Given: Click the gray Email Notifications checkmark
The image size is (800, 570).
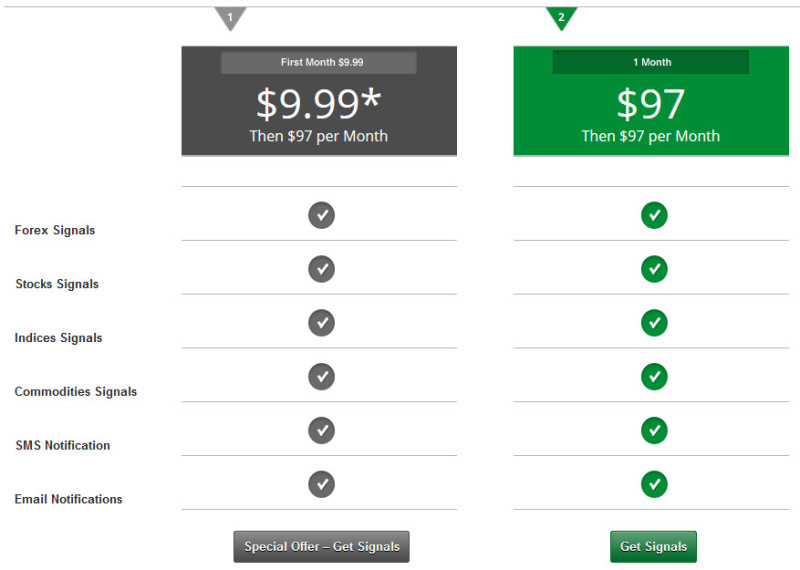Looking at the screenshot, I should [x=321, y=484].
